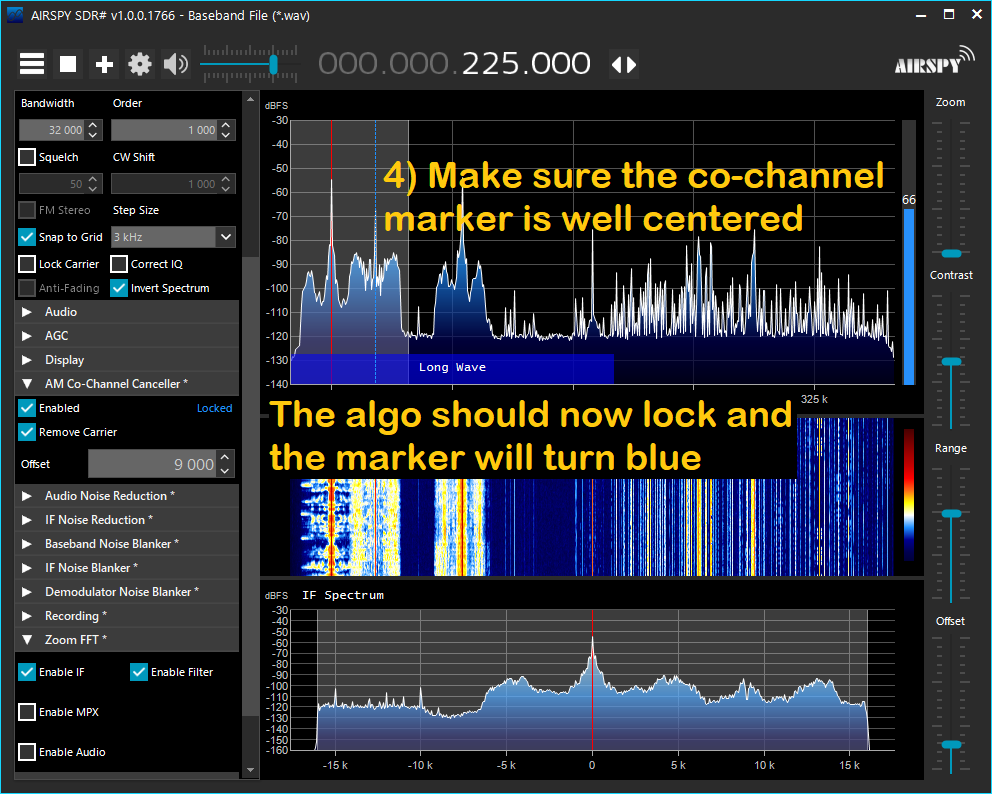Expand the Audio Noise Reduction panel
This screenshot has height=794, width=992.
pyautogui.click(x=127, y=496)
